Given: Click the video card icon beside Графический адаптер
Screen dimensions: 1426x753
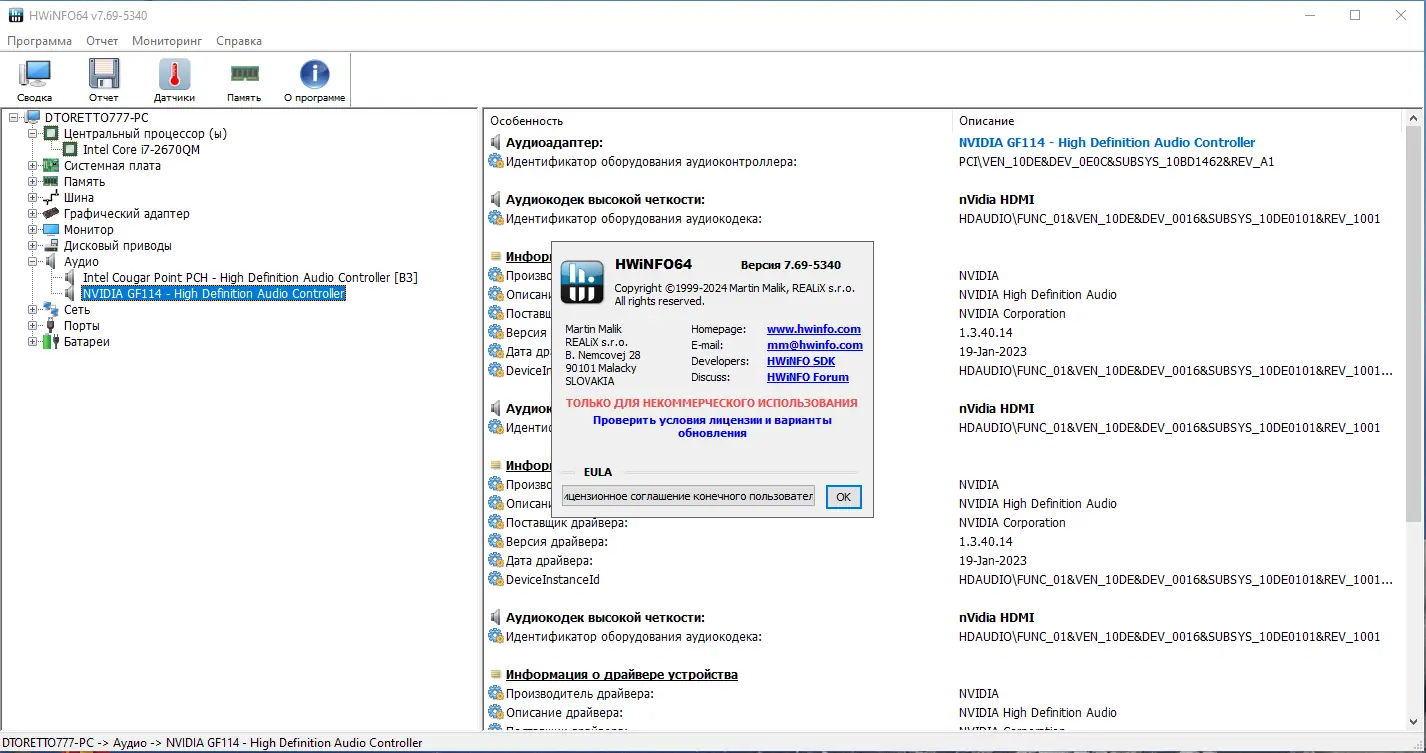Looking at the screenshot, I should (51, 214).
